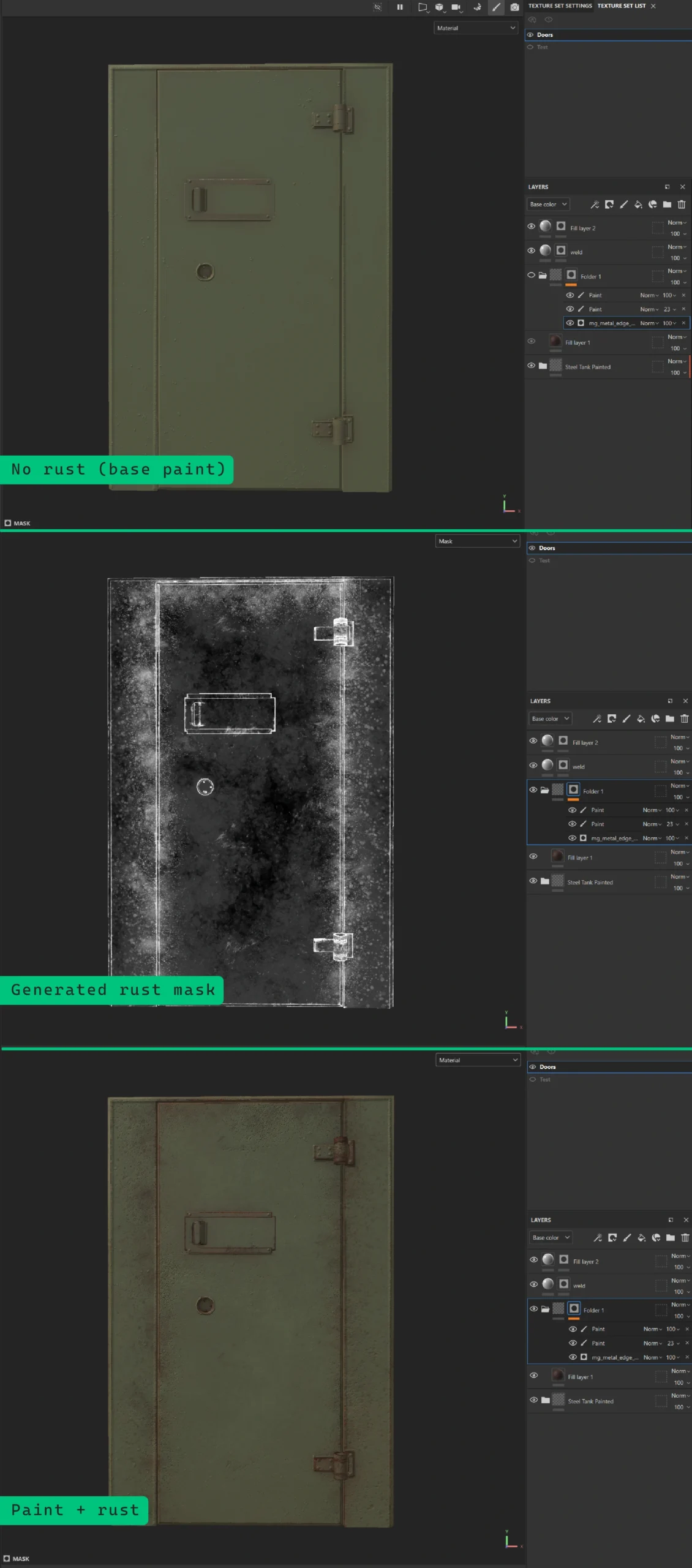
Task: Add a paint layer with brush icon in topmost Layers toolbar
Action: point(623,205)
